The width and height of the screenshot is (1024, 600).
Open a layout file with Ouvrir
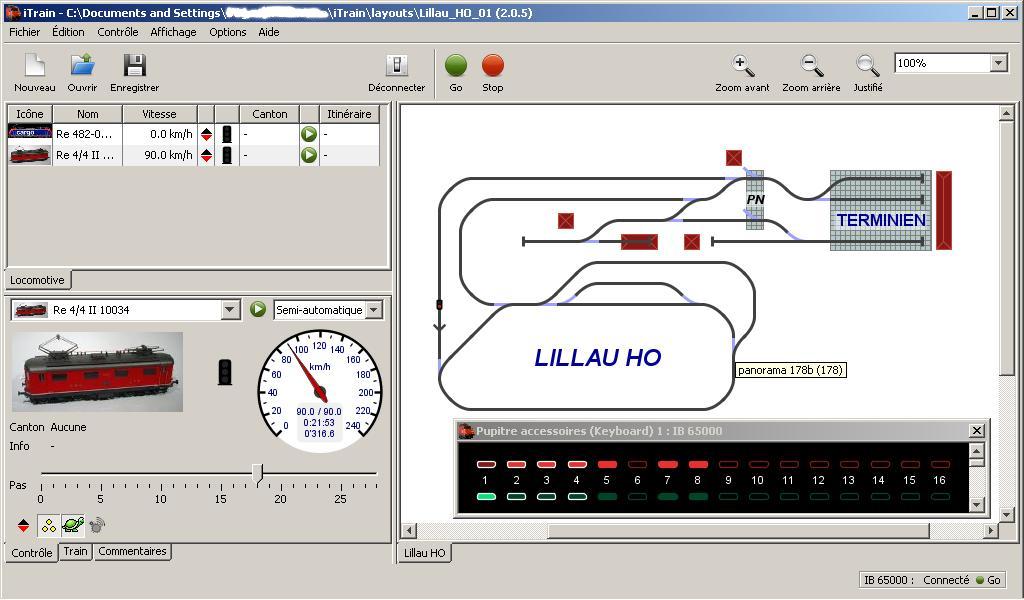82,72
